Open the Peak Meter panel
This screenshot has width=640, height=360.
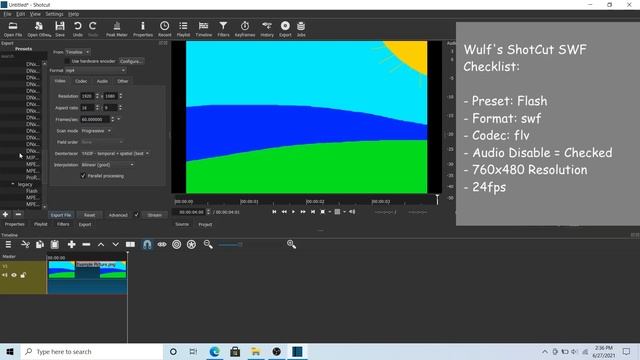click(117, 29)
